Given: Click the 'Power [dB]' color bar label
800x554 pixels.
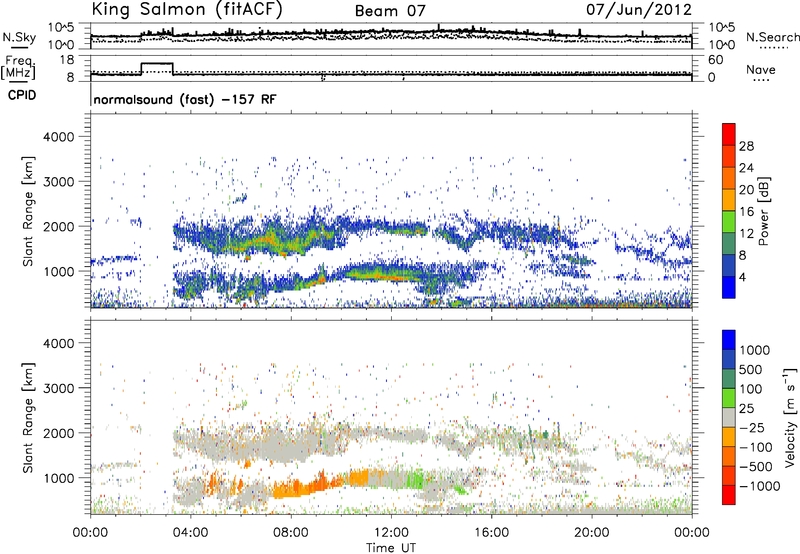Looking at the screenshot, I should click(x=763, y=211).
